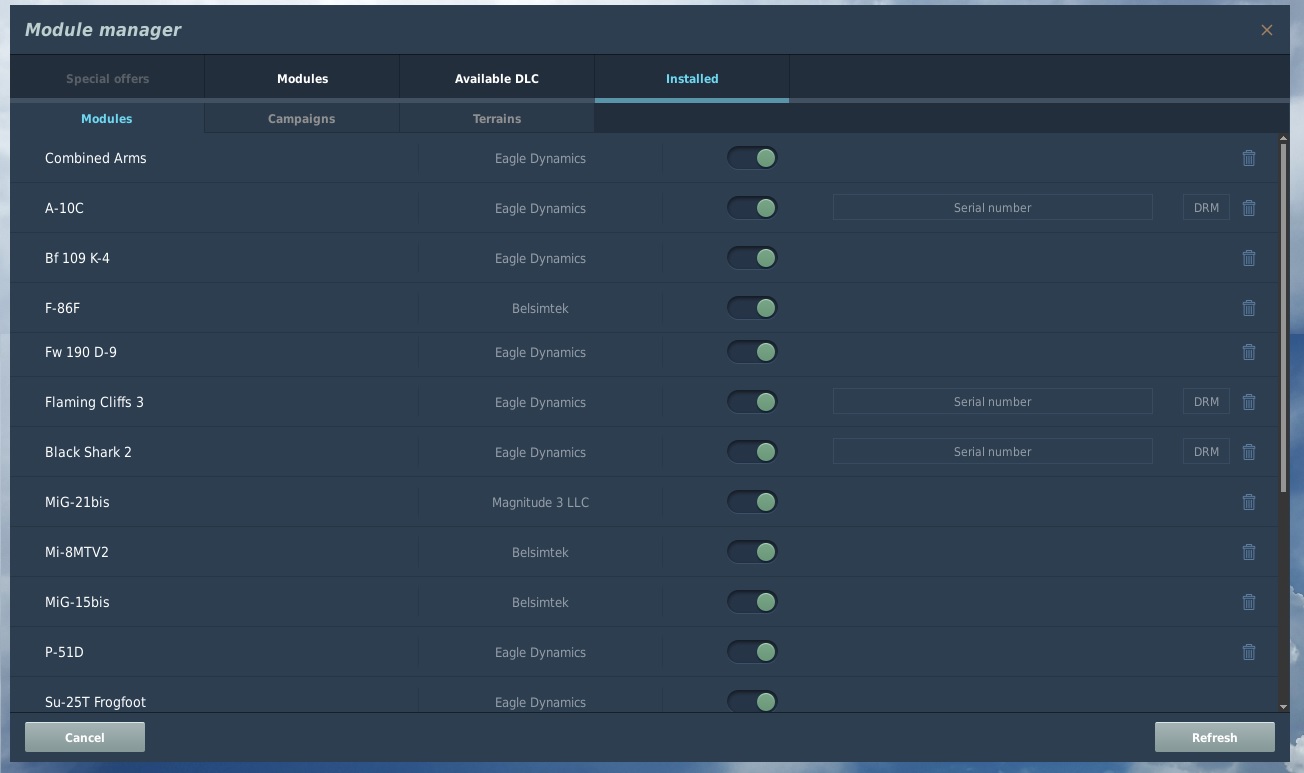The width and height of the screenshot is (1304, 773).
Task: Click Magnitude 3 LLC developer text
Action: pyautogui.click(x=540, y=502)
